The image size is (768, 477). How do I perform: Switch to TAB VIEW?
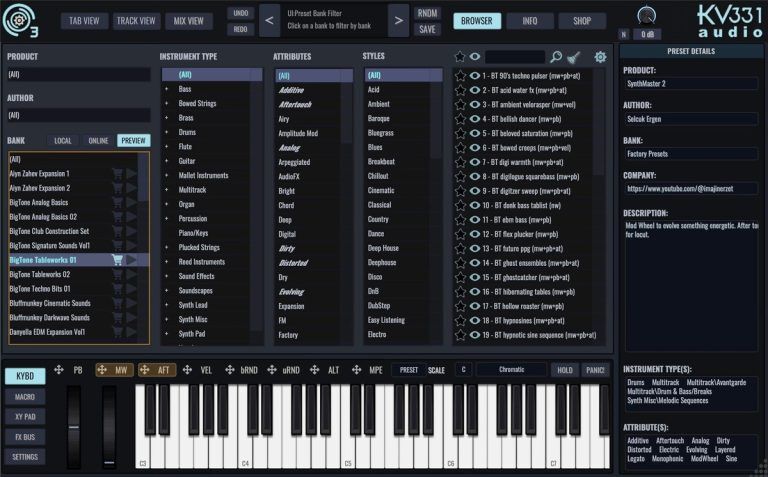click(84, 21)
